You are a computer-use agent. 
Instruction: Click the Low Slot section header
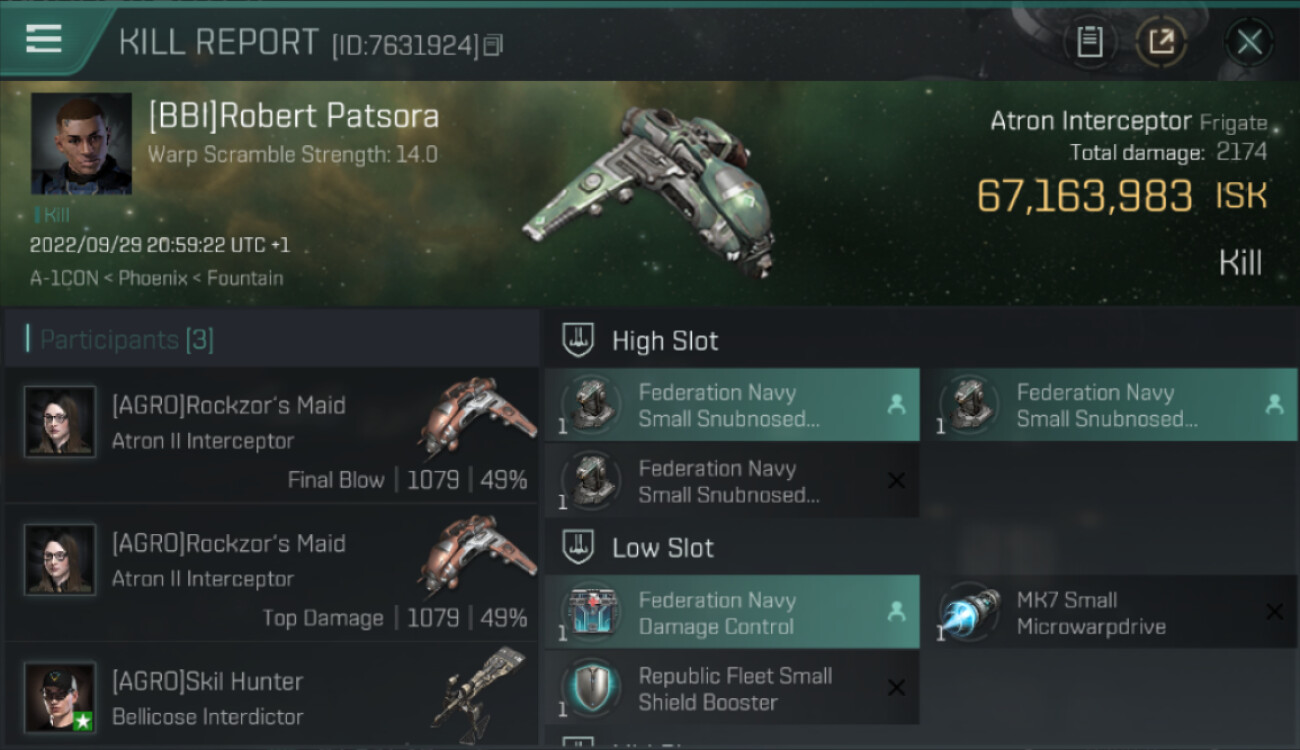[662, 548]
